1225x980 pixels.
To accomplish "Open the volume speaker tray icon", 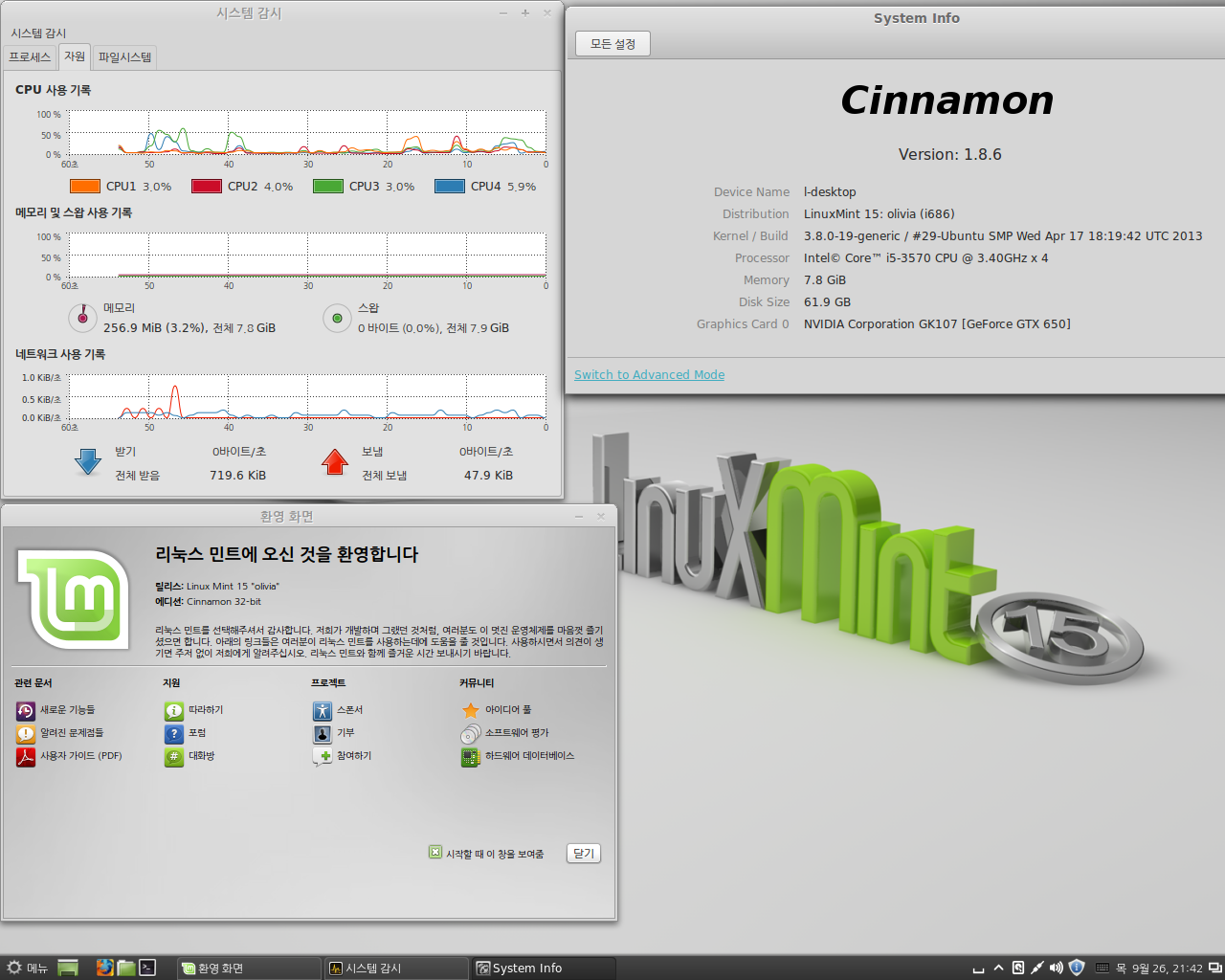I will 1057,968.
